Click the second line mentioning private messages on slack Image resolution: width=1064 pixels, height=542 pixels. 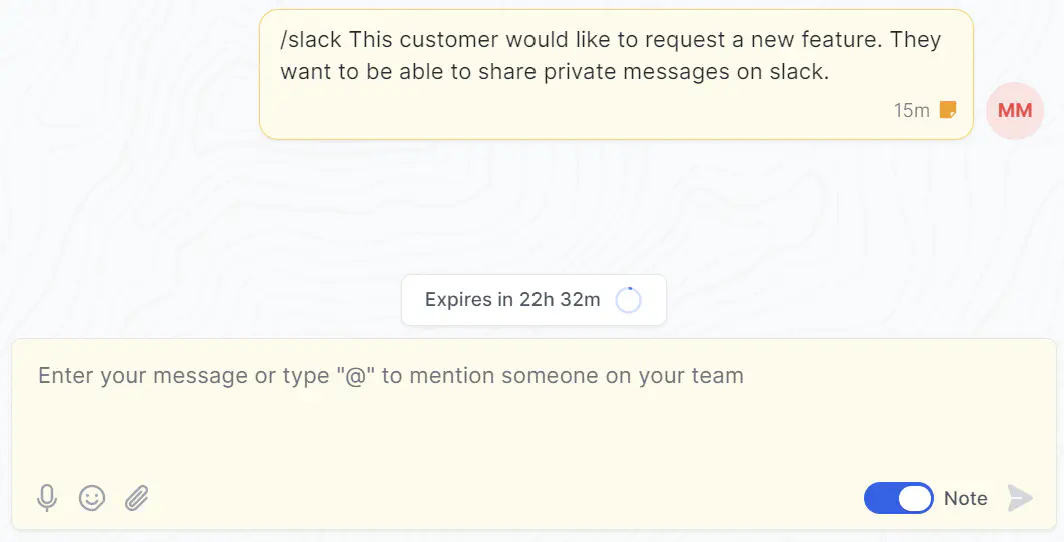coord(554,72)
